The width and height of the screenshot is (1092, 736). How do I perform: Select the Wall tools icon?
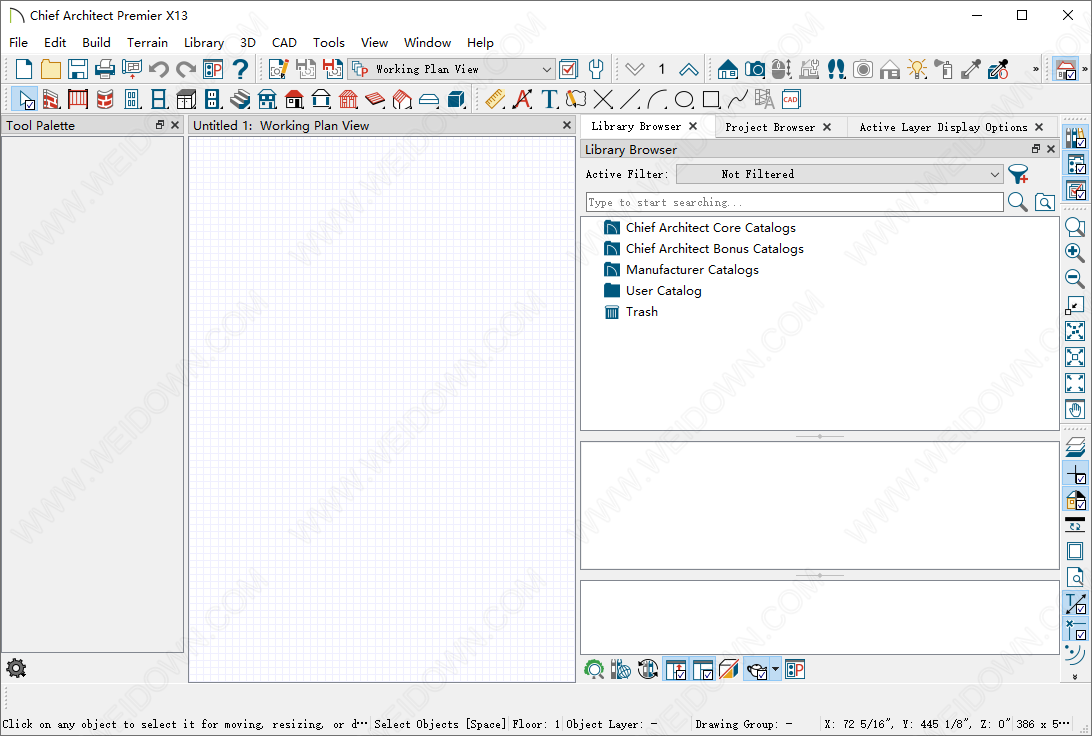coord(51,100)
